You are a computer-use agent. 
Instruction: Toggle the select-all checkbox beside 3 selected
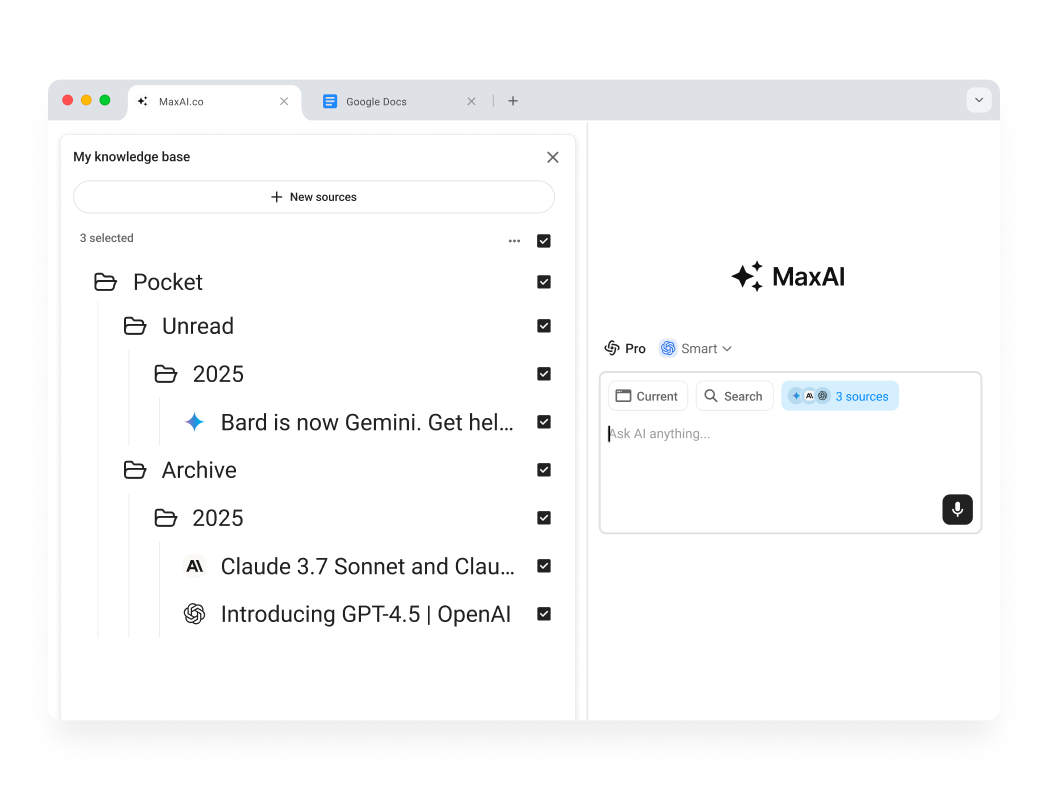[544, 241]
